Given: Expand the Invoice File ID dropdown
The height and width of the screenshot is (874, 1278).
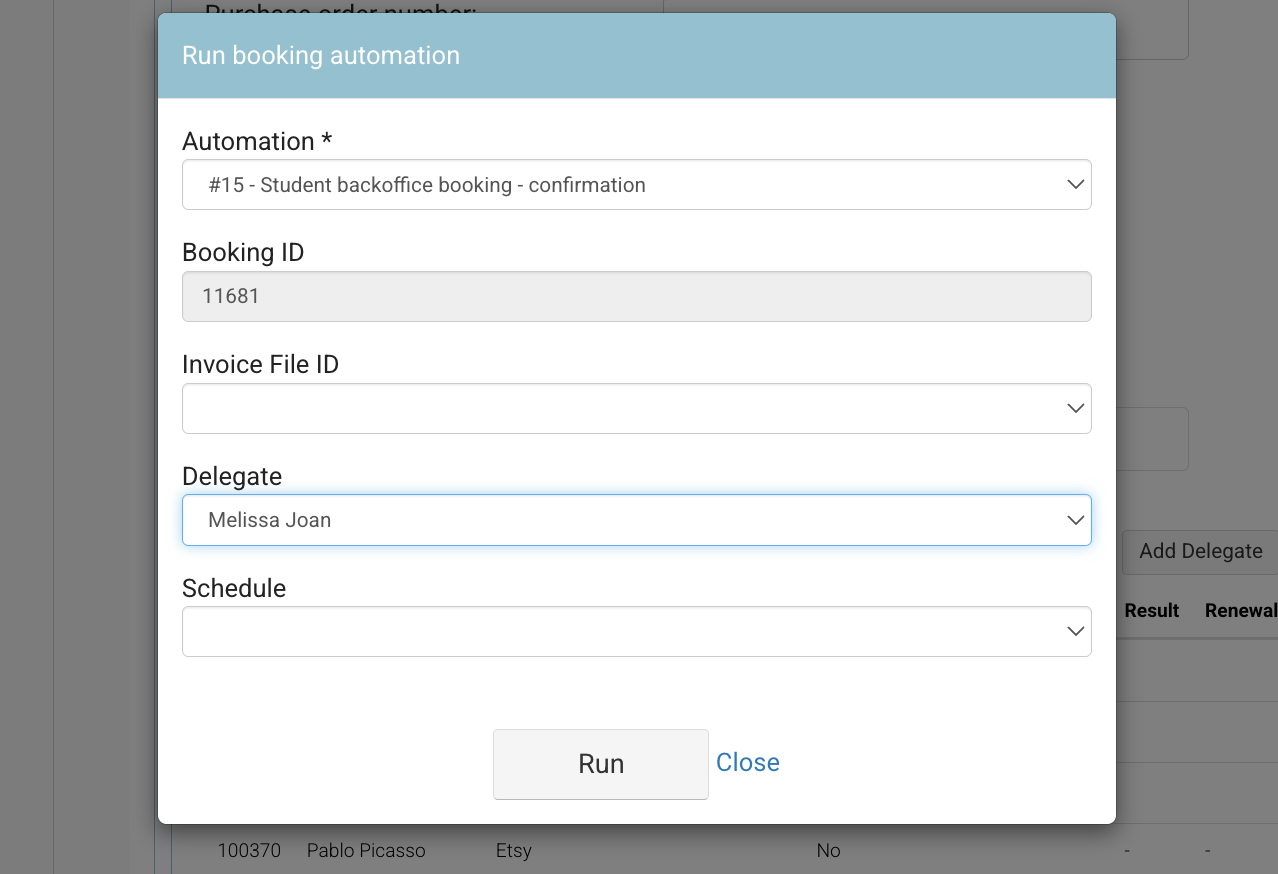Looking at the screenshot, I should [x=636, y=409].
